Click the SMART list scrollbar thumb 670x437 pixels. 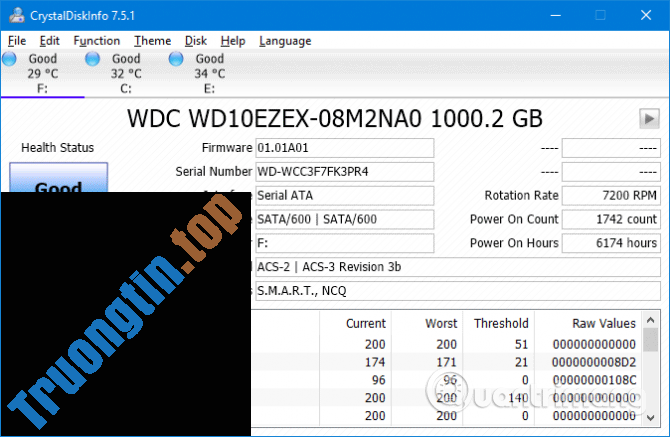tap(650, 340)
